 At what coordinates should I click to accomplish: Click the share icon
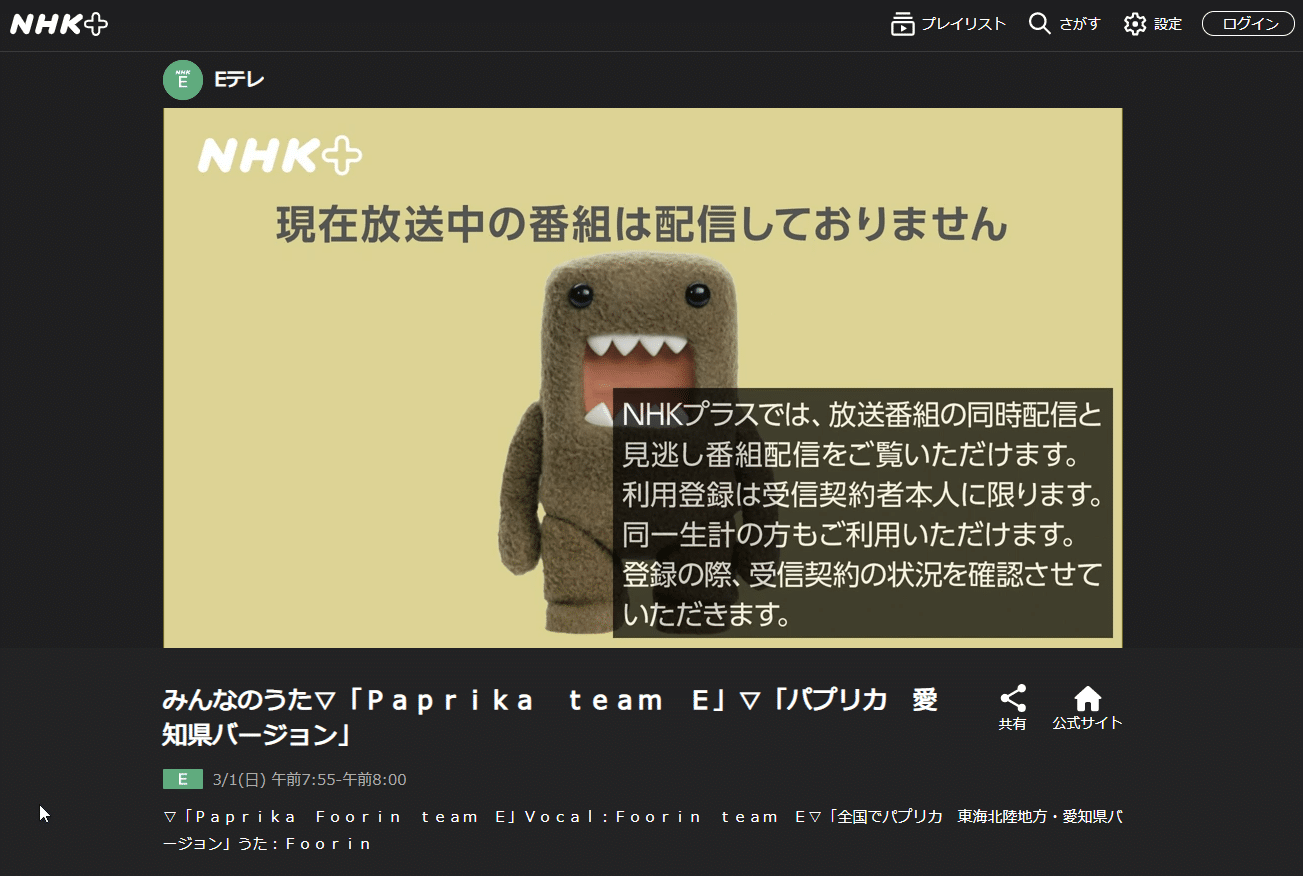1013,698
